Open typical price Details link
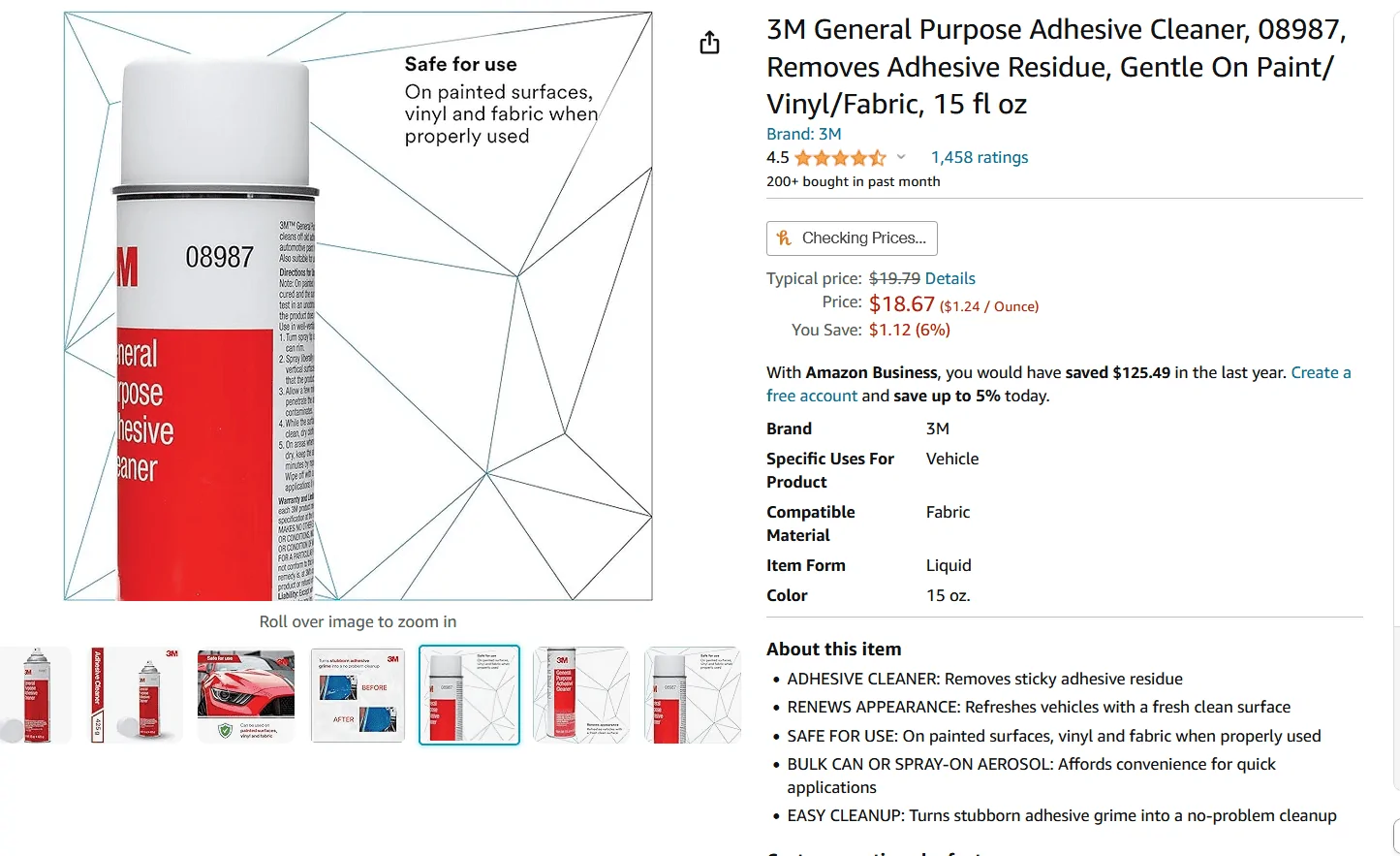This screenshot has width=1400, height=856. click(x=949, y=278)
